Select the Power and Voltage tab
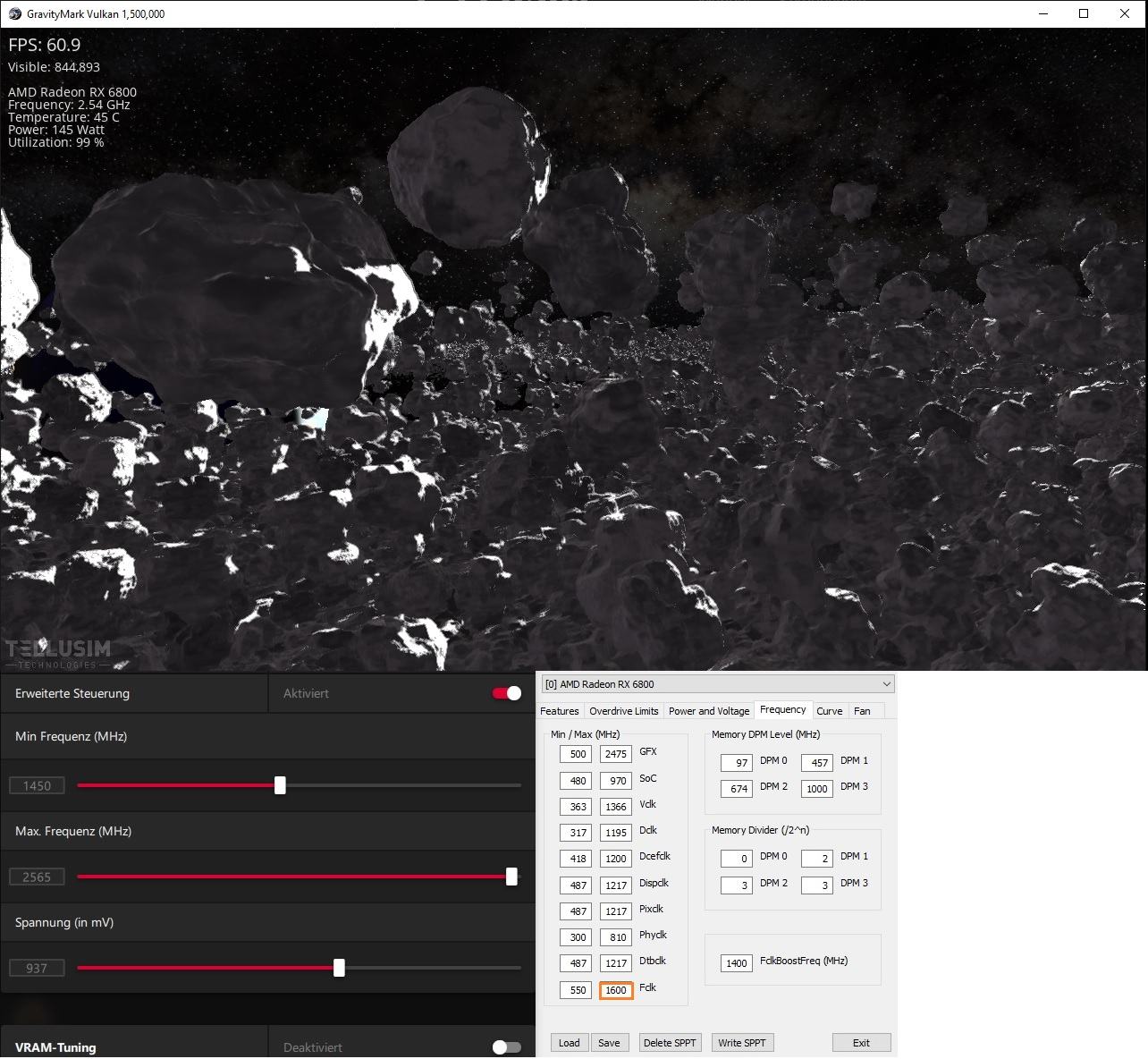1148x1059 pixels. (709, 711)
